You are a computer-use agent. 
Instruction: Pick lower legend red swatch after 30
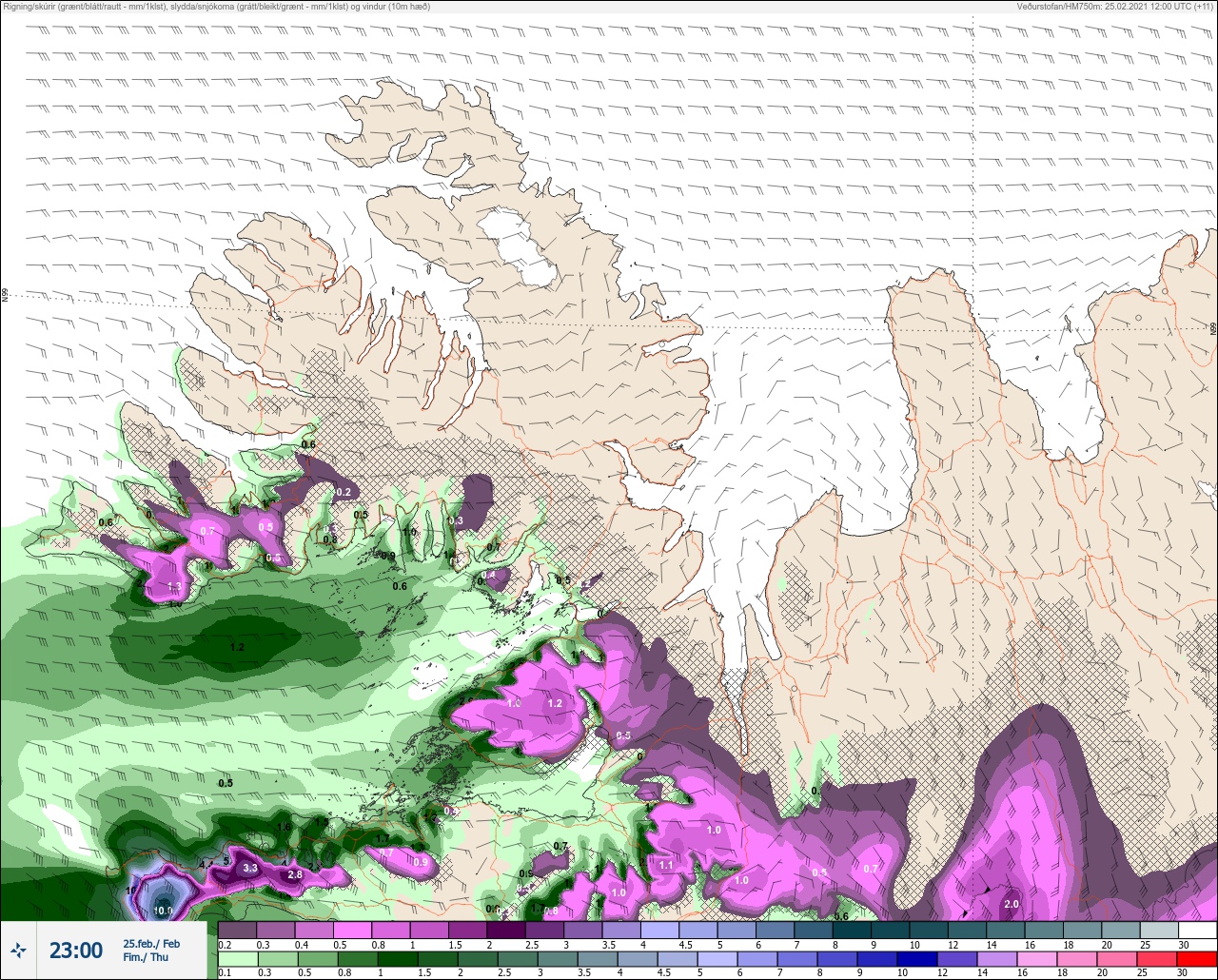[1197, 959]
